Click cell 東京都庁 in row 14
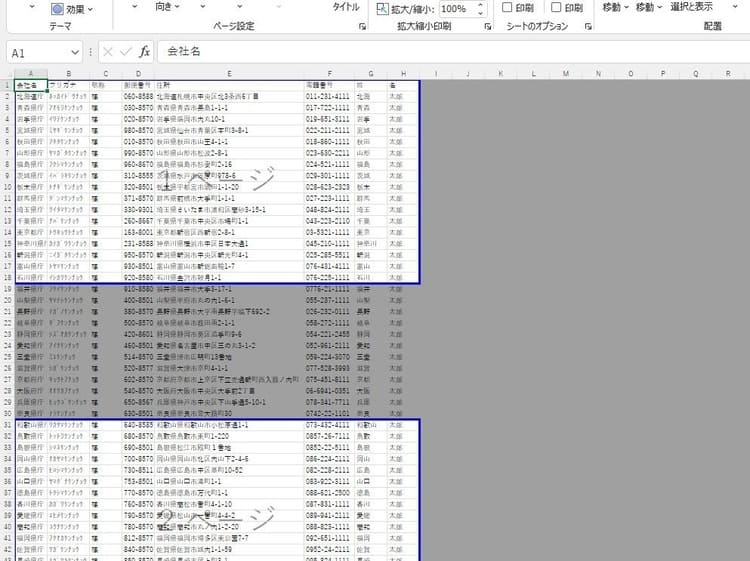Image resolution: width=750 pixels, height=561 pixels. (x=31, y=232)
